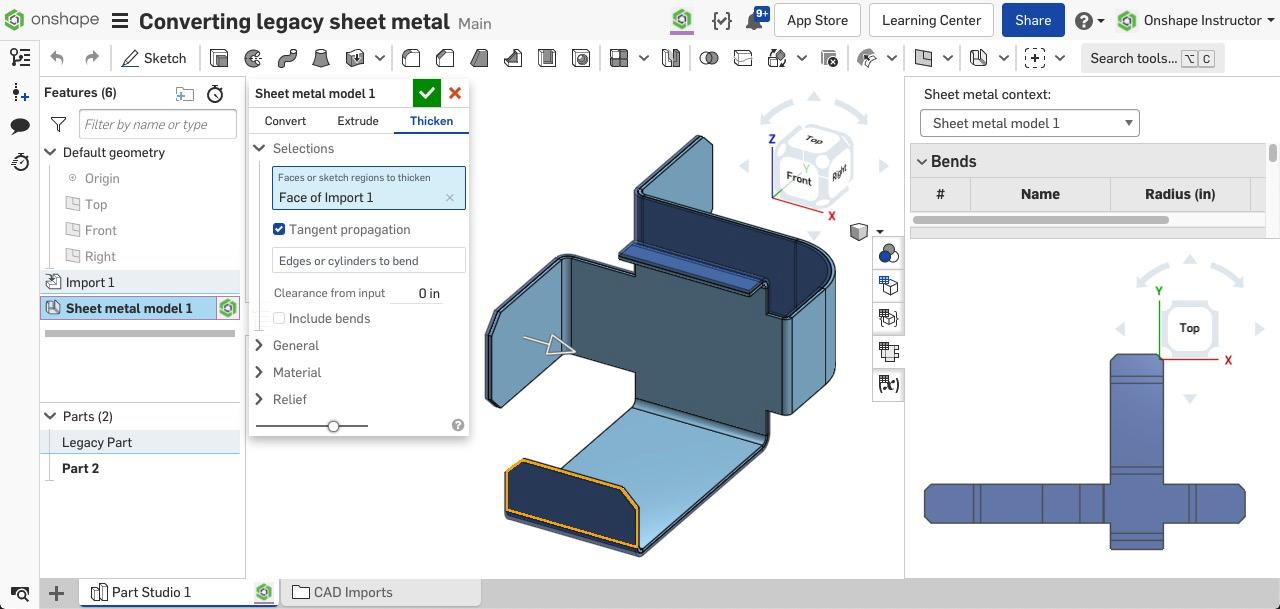Open the Sketch tool

click(x=154, y=58)
